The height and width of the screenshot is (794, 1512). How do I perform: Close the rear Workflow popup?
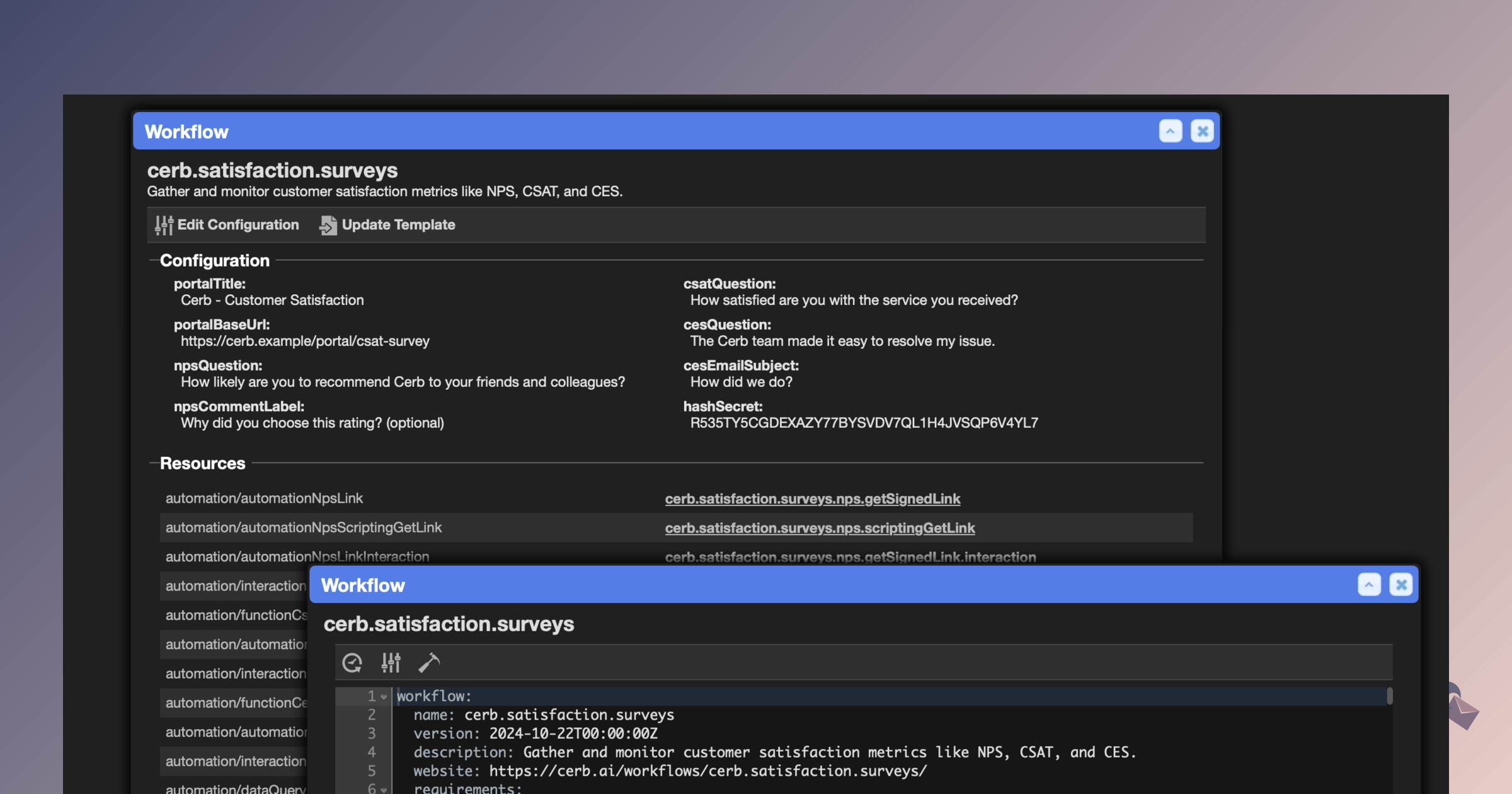point(1202,131)
